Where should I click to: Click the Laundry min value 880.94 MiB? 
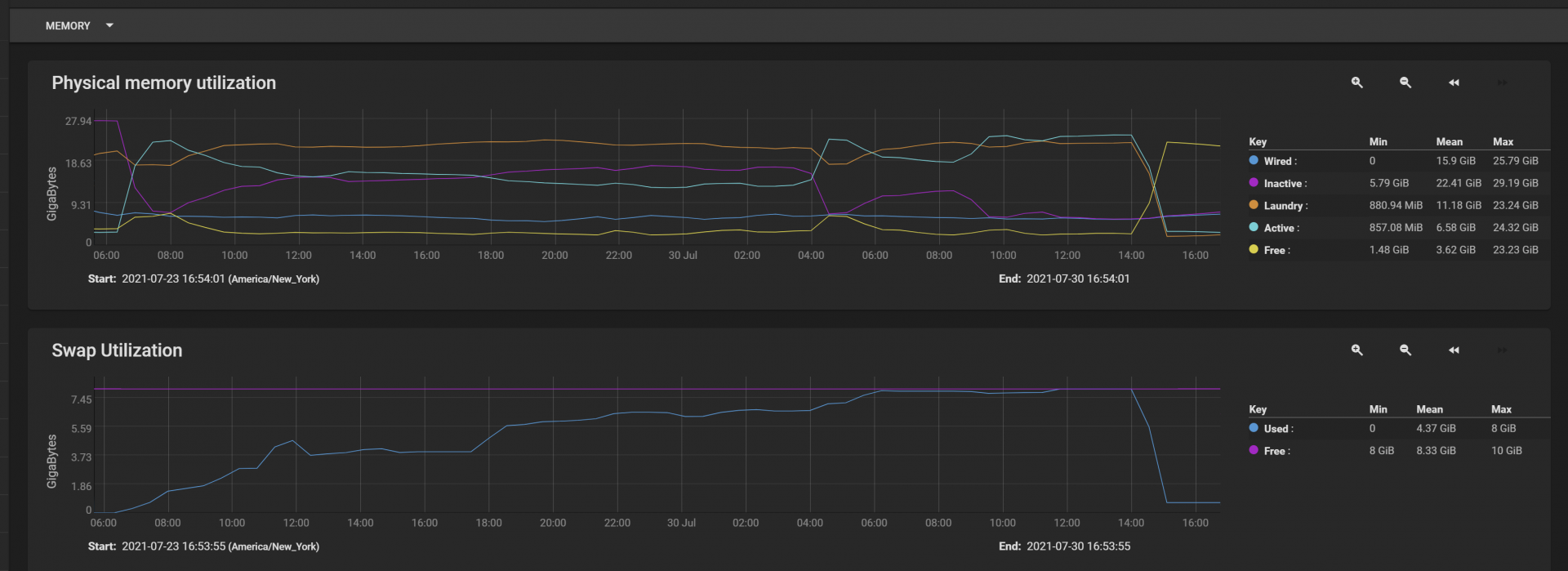[1396, 205]
